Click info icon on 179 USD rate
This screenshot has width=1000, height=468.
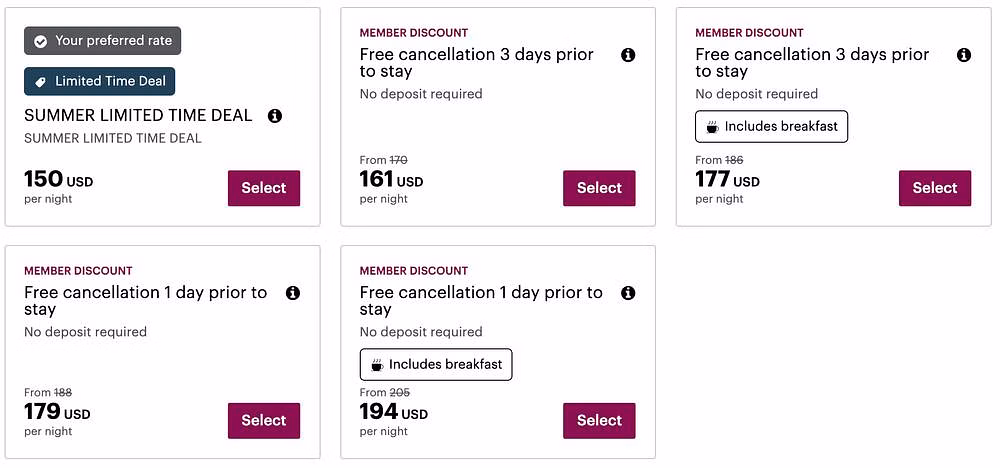coord(293,293)
